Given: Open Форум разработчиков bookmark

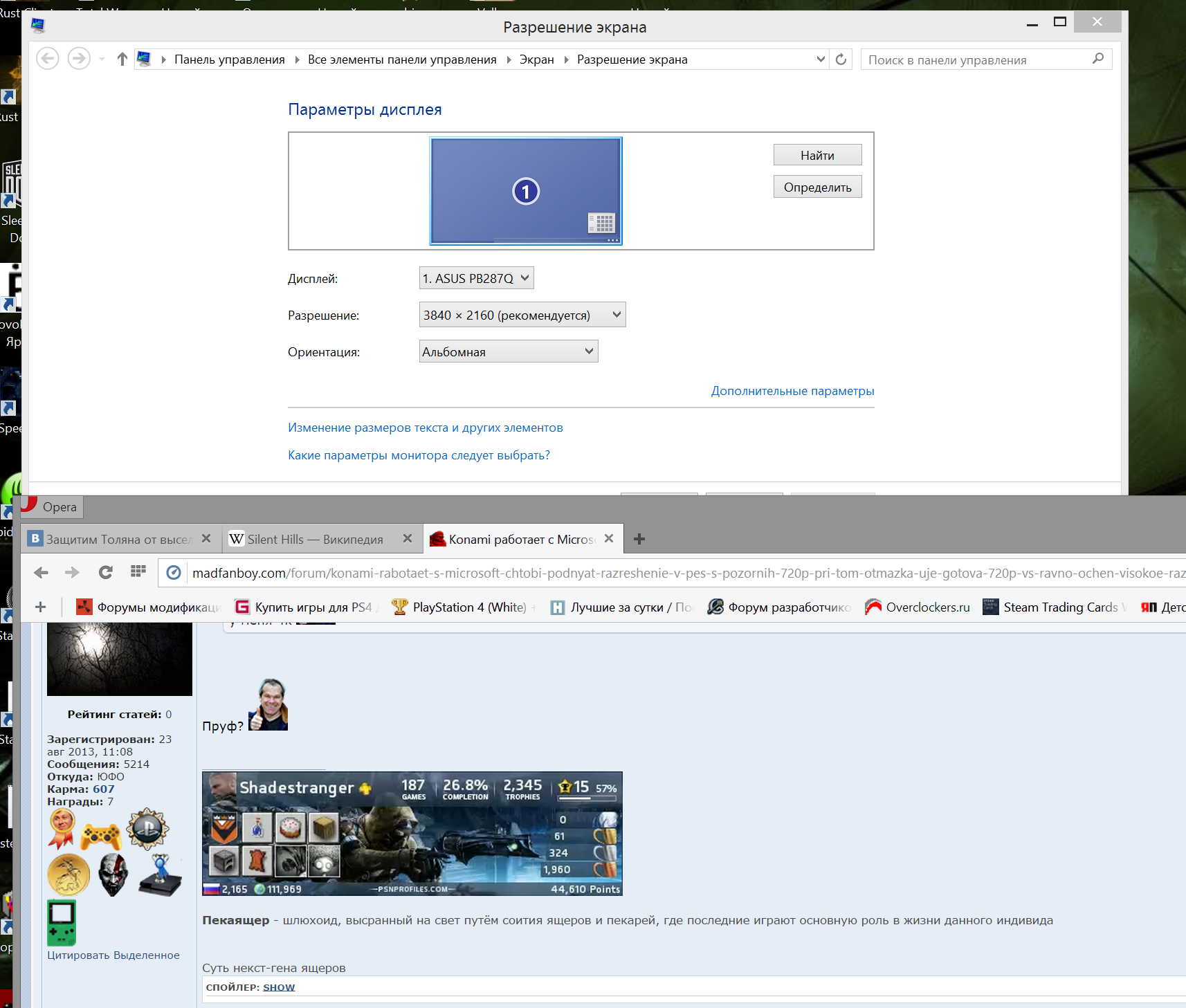Looking at the screenshot, I should (x=779, y=607).
